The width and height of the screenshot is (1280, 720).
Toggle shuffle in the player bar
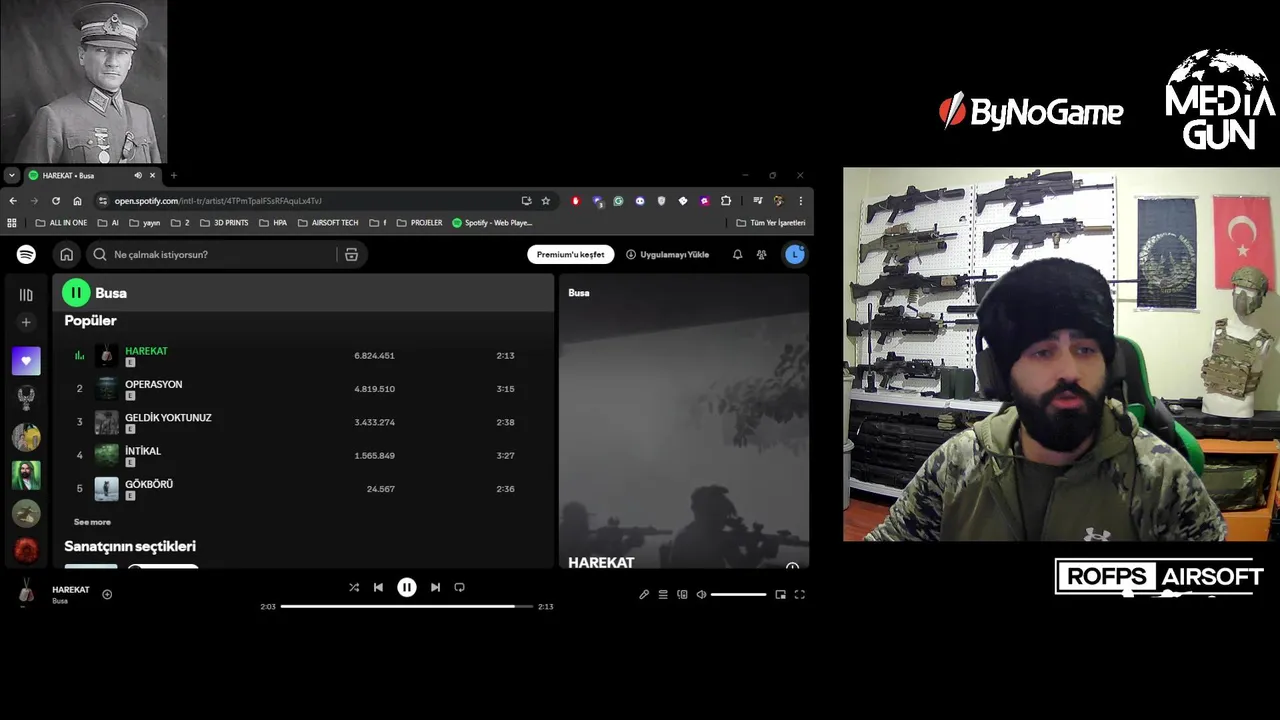pos(353,587)
